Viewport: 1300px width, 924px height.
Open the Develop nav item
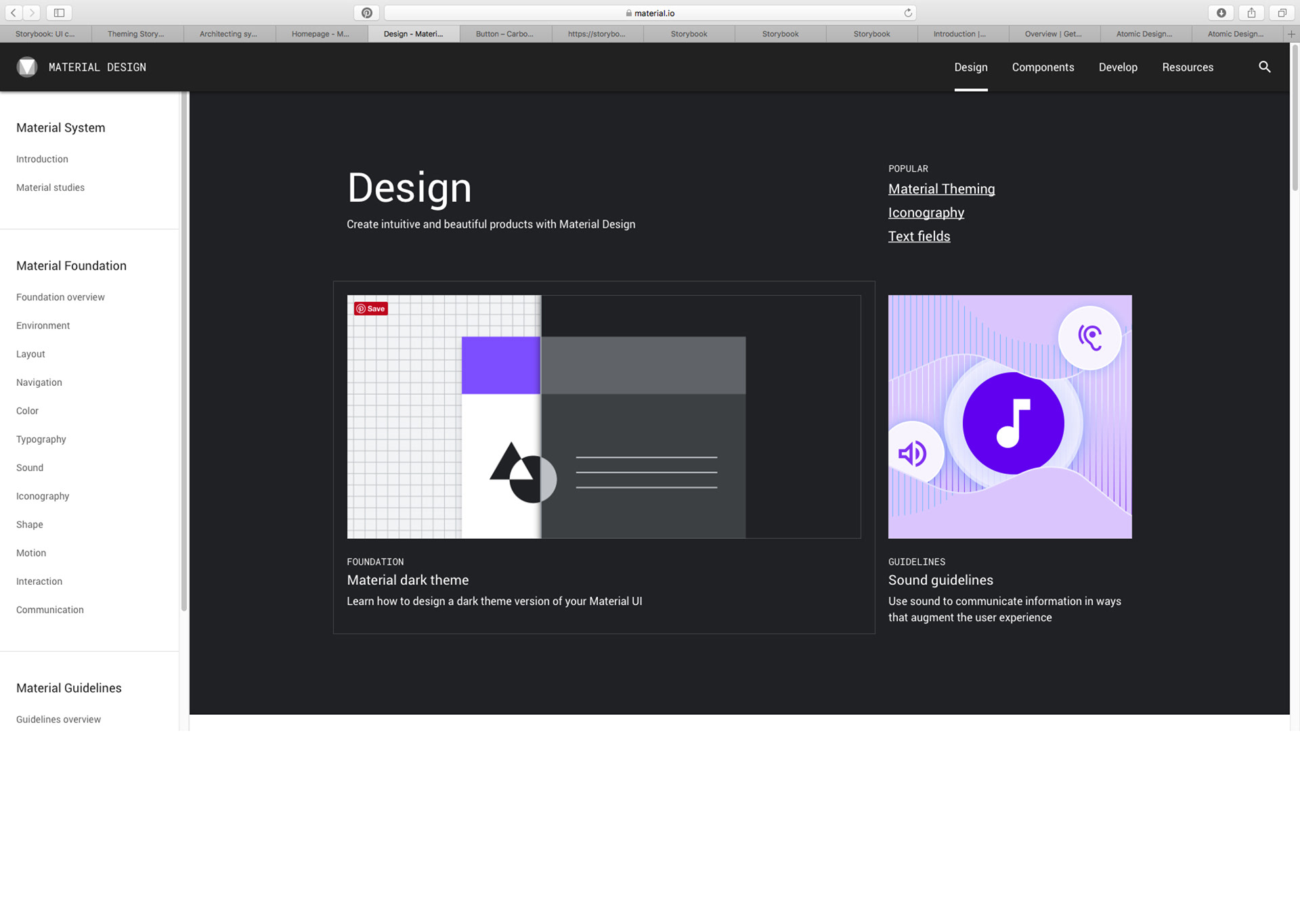(1118, 67)
